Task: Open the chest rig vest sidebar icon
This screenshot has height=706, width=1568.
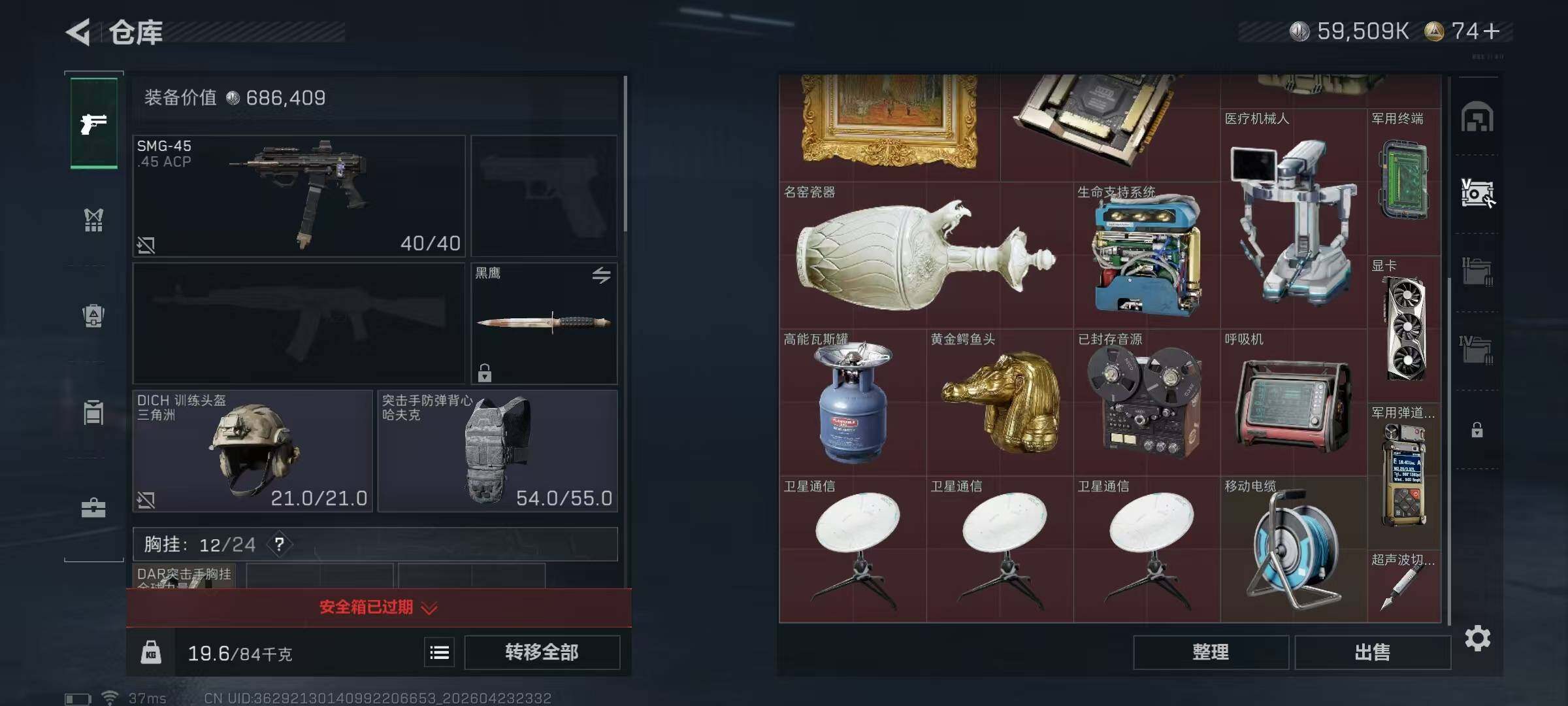Action: (93, 220)
